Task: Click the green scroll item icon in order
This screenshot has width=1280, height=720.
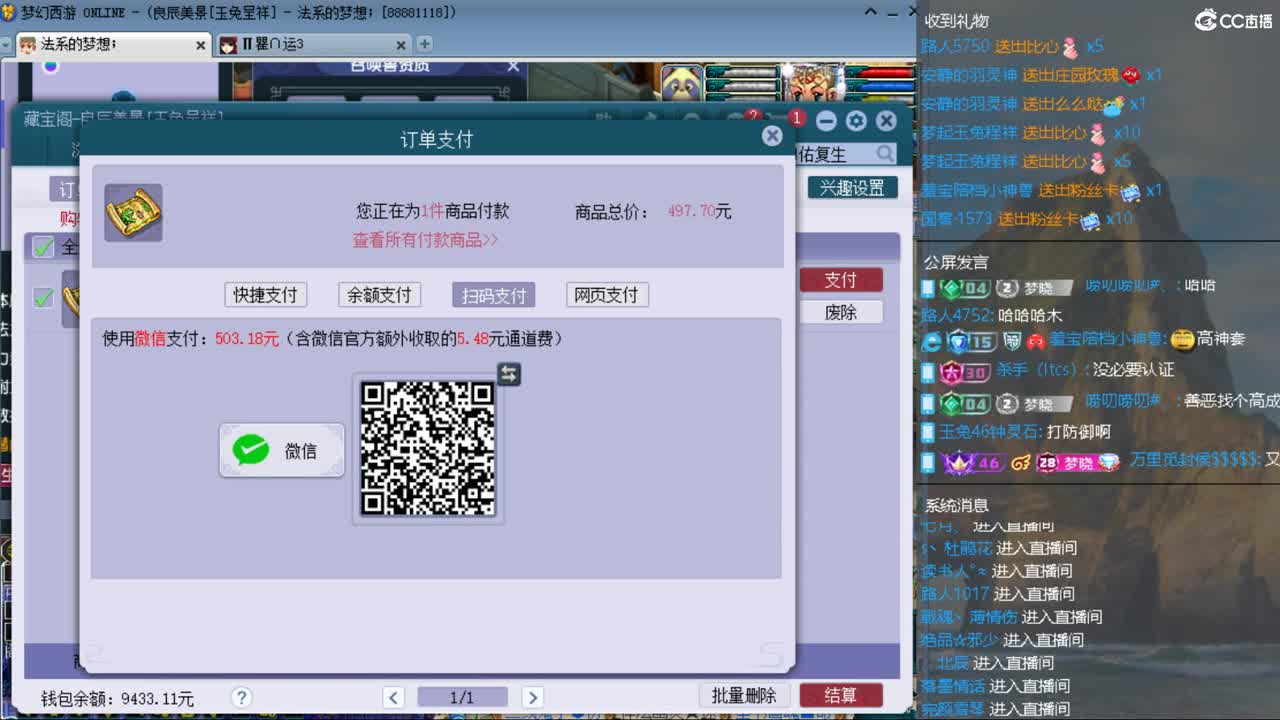Action: pos(133,212)
